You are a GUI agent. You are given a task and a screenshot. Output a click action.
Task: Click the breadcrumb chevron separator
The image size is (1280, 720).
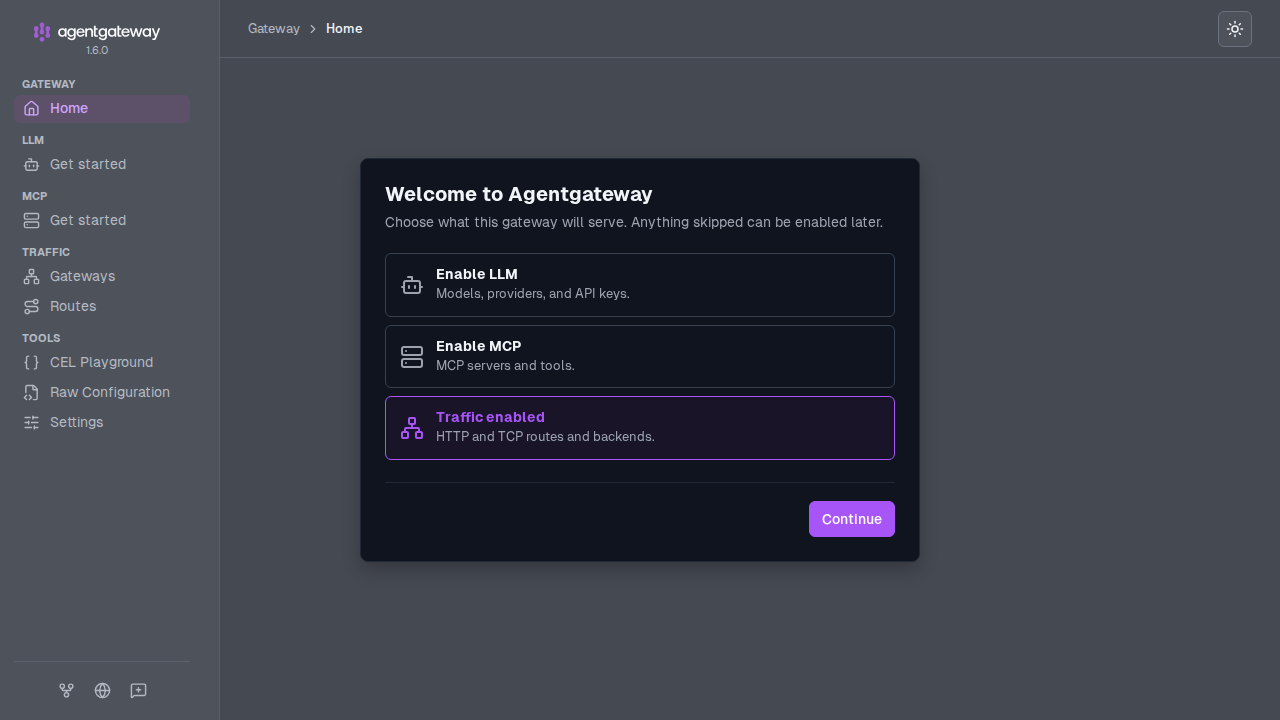coord(313,29)
